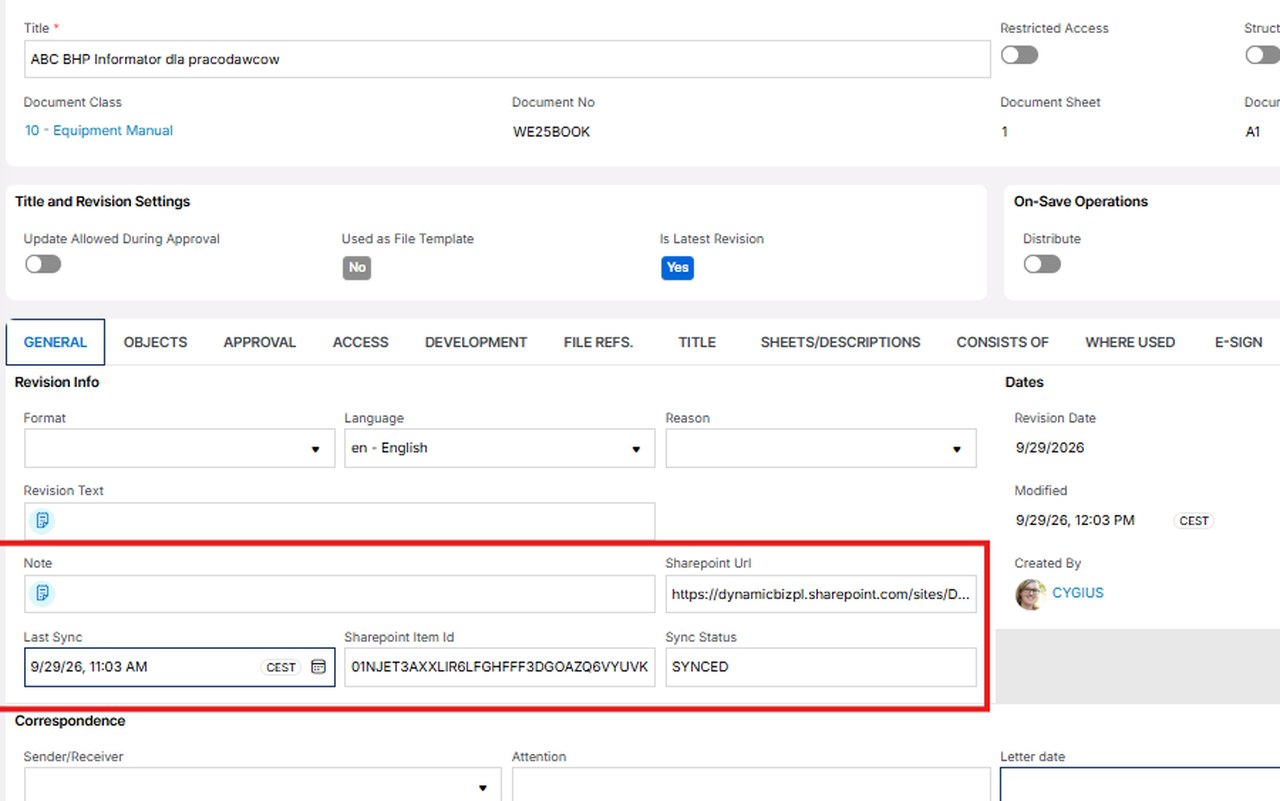This screenshot has height=801, width=1280.
Task: Switch to the SHEETS/DESCRIPTIONS tab
Action: coord(840,342)
